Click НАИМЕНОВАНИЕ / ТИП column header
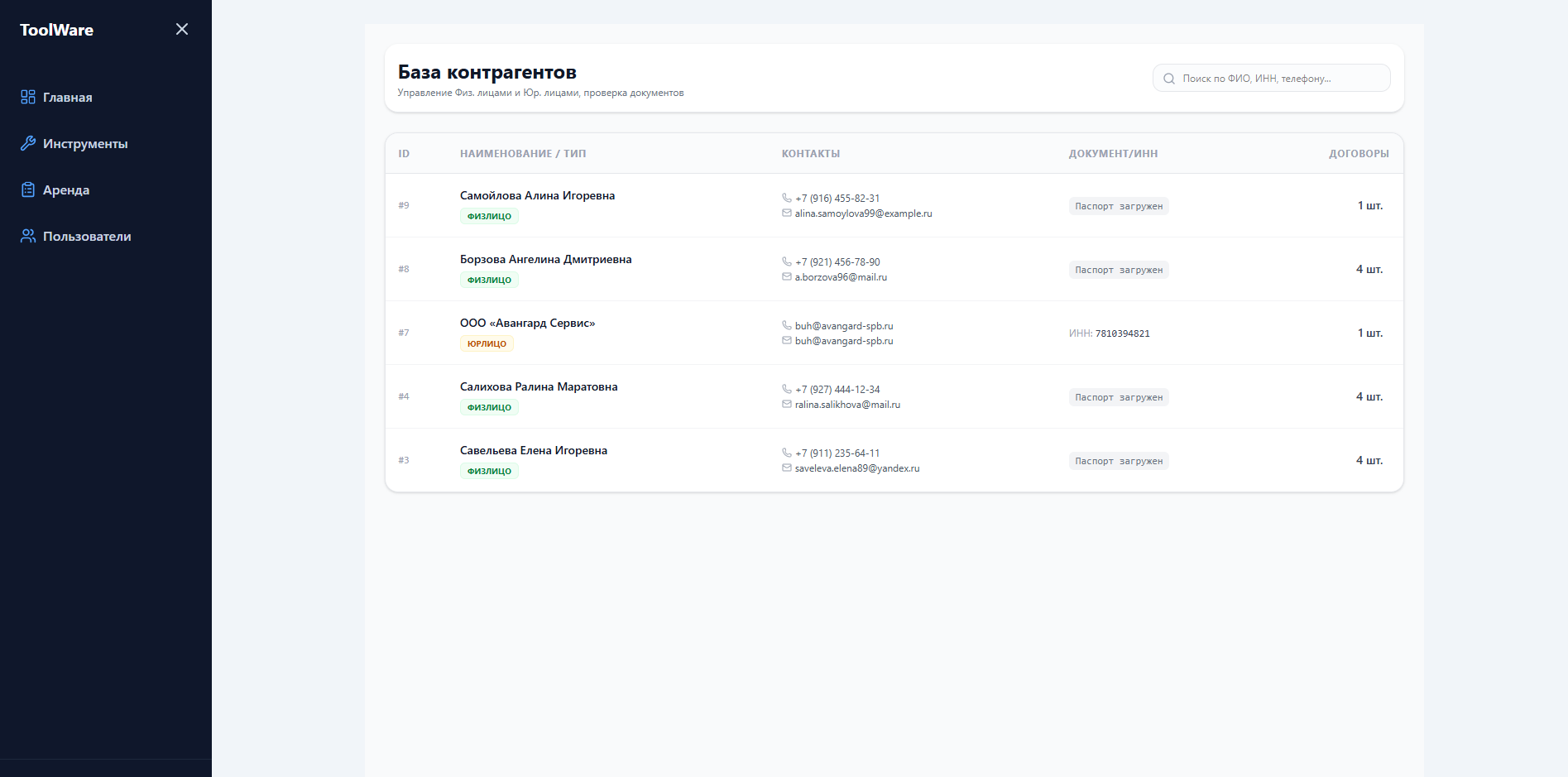 tap(523, 154)
